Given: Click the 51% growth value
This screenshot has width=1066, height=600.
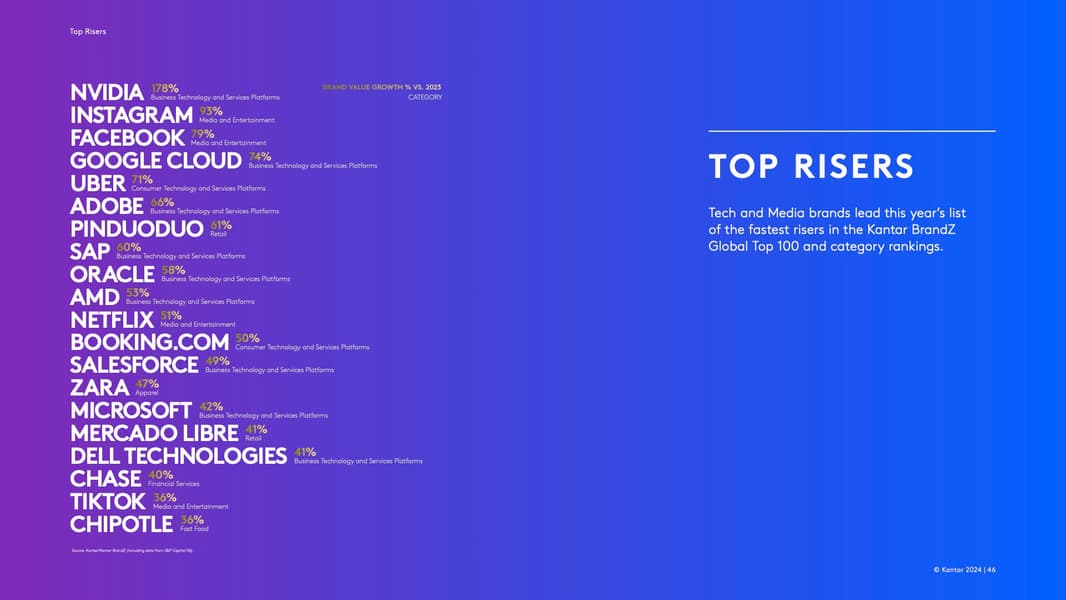Looking at the screenshot, I should coord(171,316).
